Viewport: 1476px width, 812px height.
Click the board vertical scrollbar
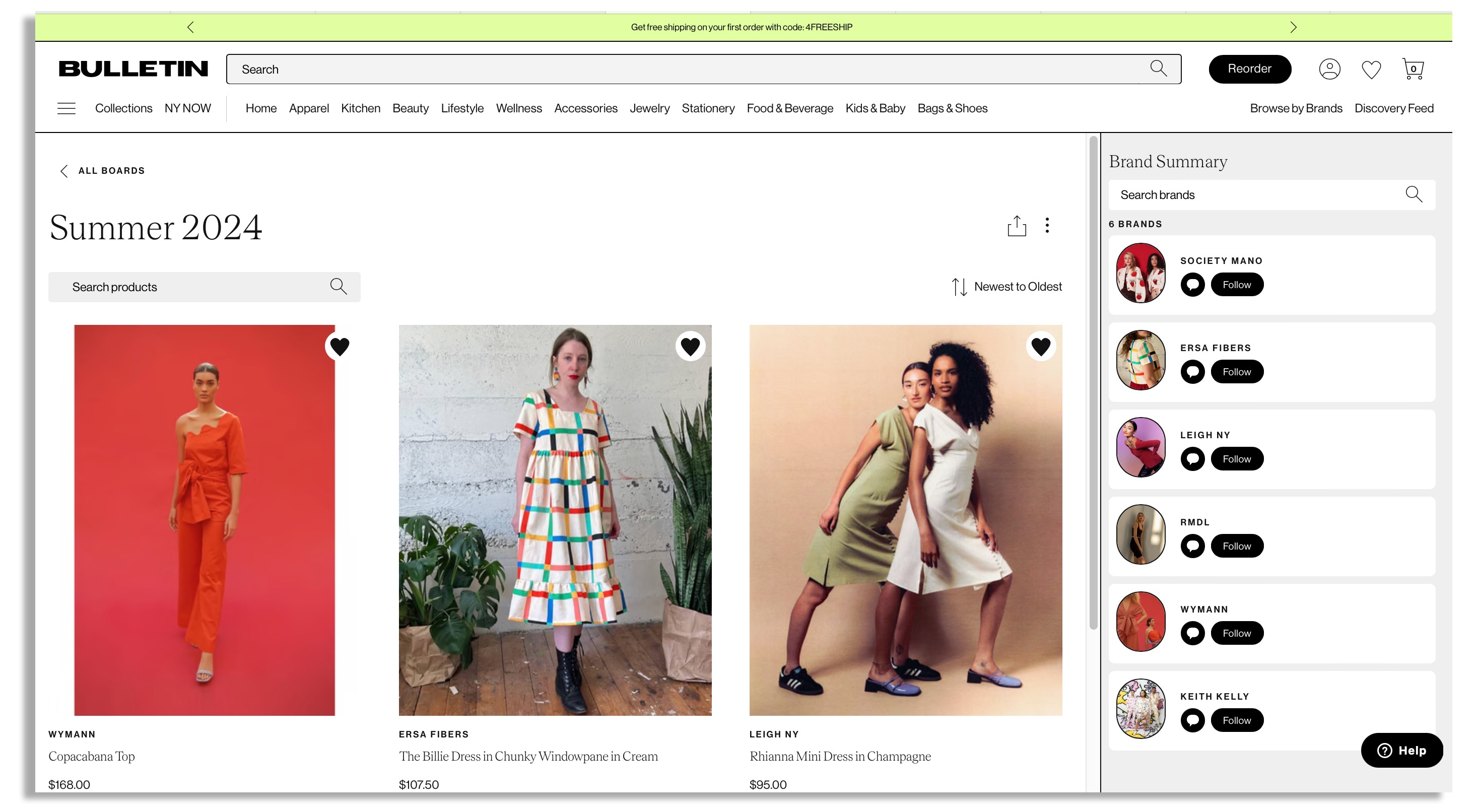pyautogui.click(x=1093, y=383)
